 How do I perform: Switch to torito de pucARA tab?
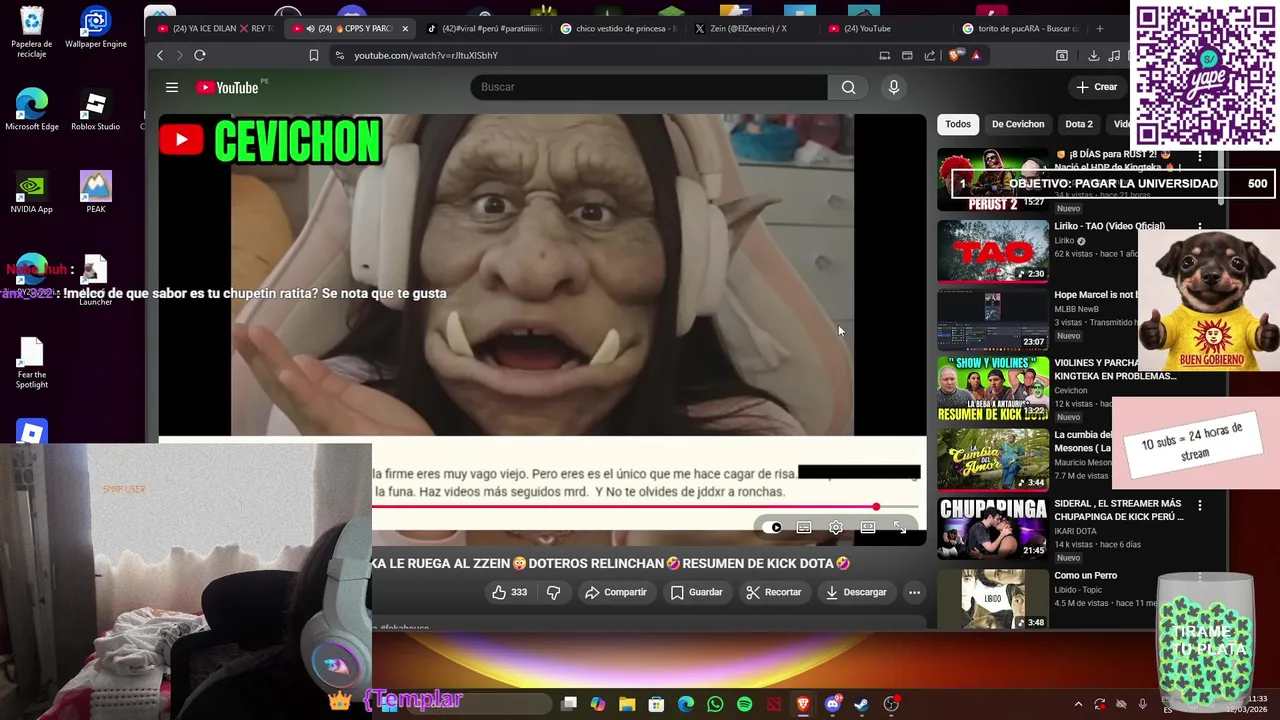click(1020, 28)
